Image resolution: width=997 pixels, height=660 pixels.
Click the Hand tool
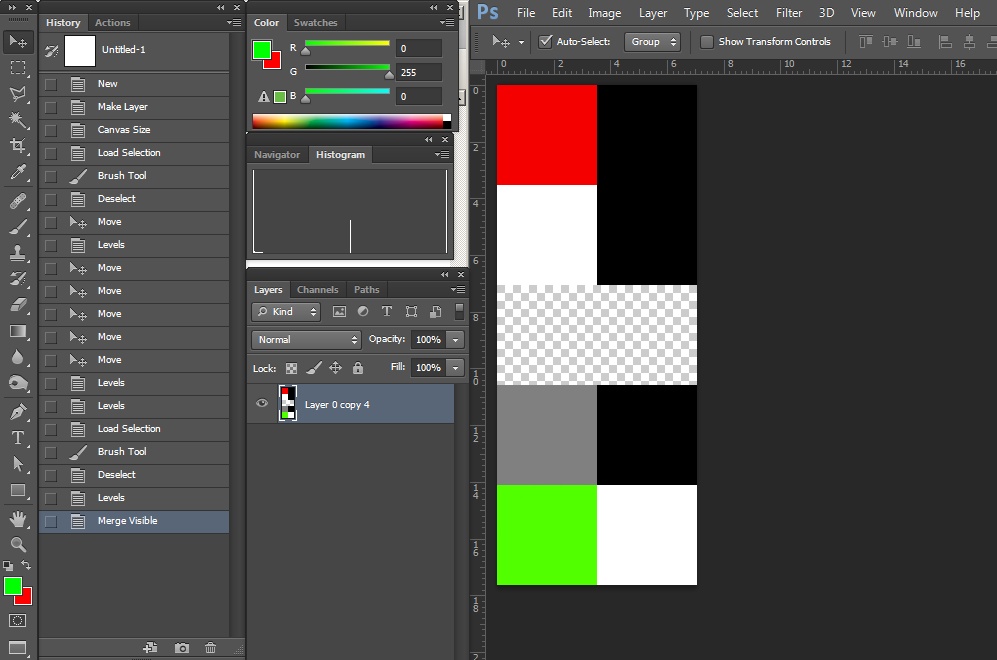click(x=18, y=518)
